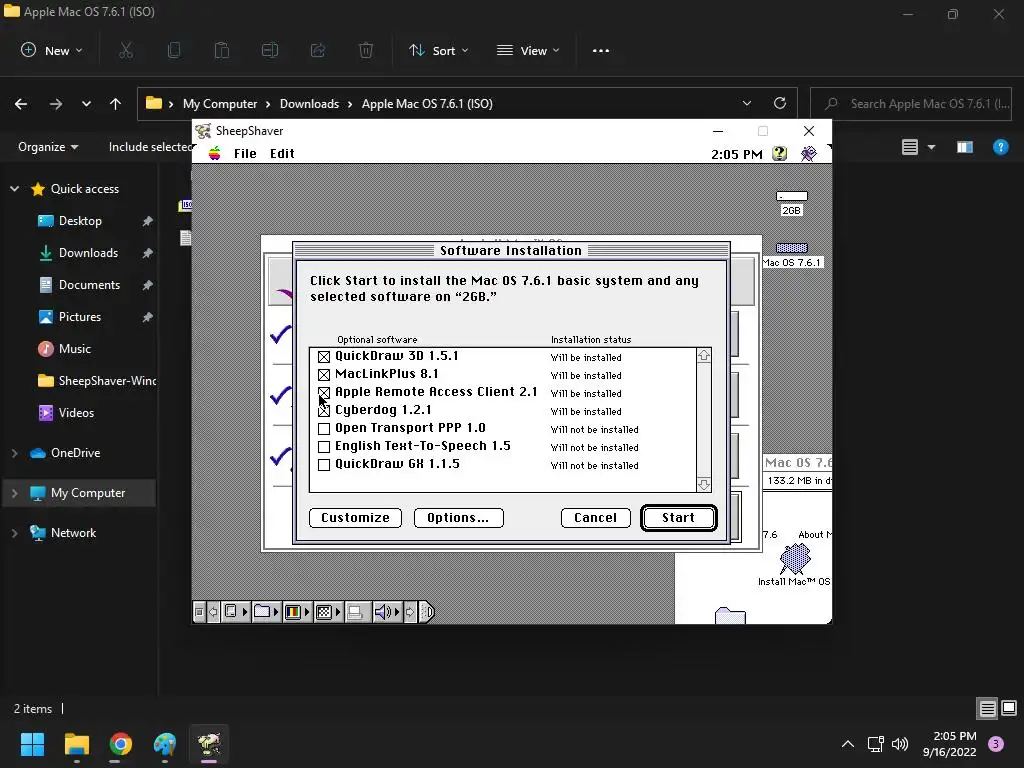1024x768 pixels.
Task: Select My Computer in navigation pane
Action: 80,493
